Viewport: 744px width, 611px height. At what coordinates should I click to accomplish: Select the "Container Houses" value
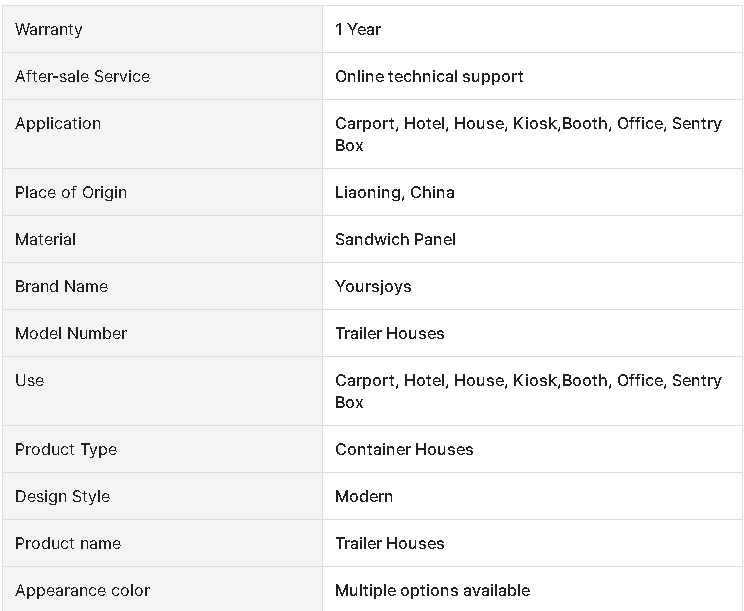point(404,449)
